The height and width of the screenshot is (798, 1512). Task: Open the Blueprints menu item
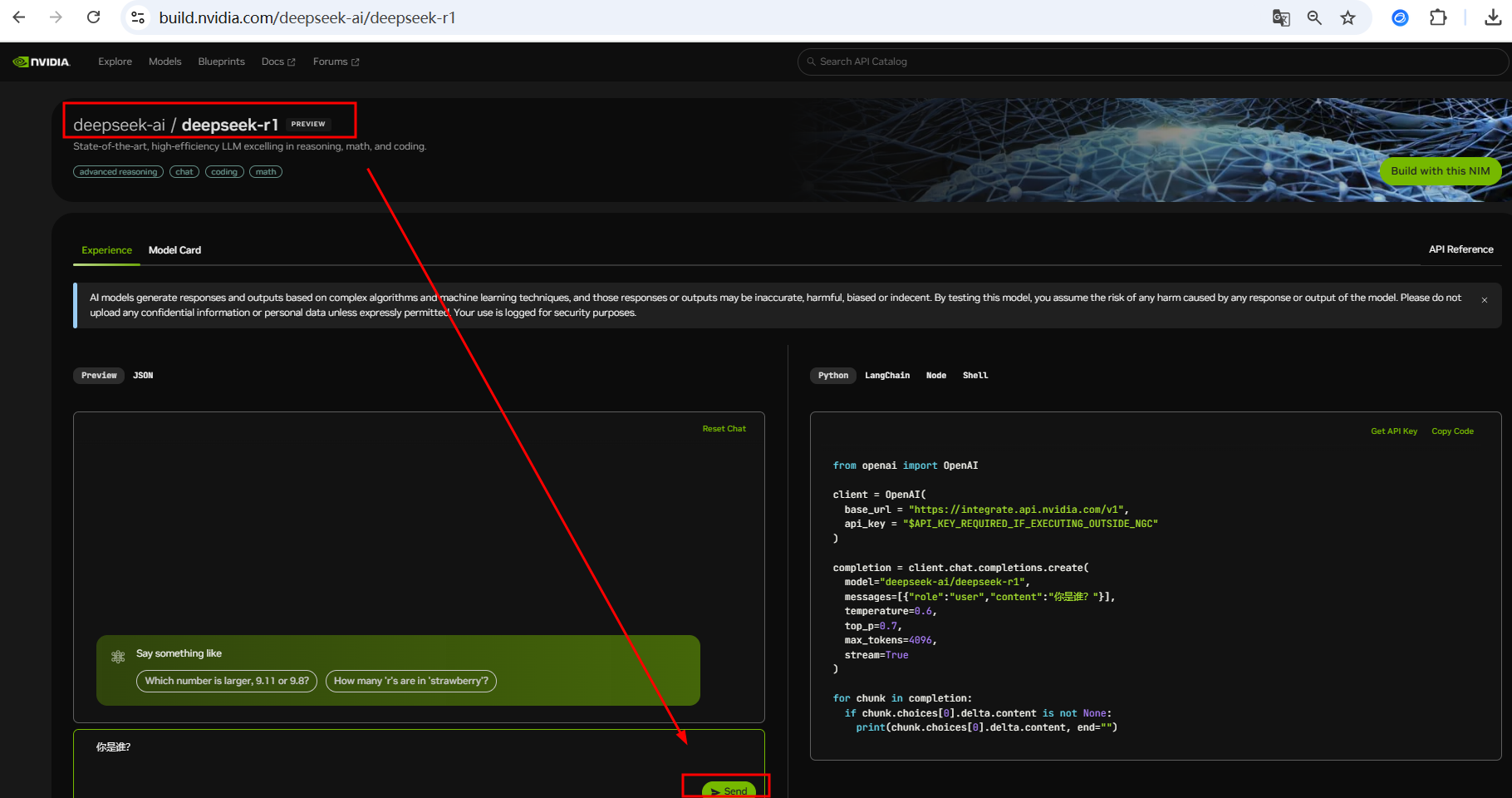click(x=221, y=61)
